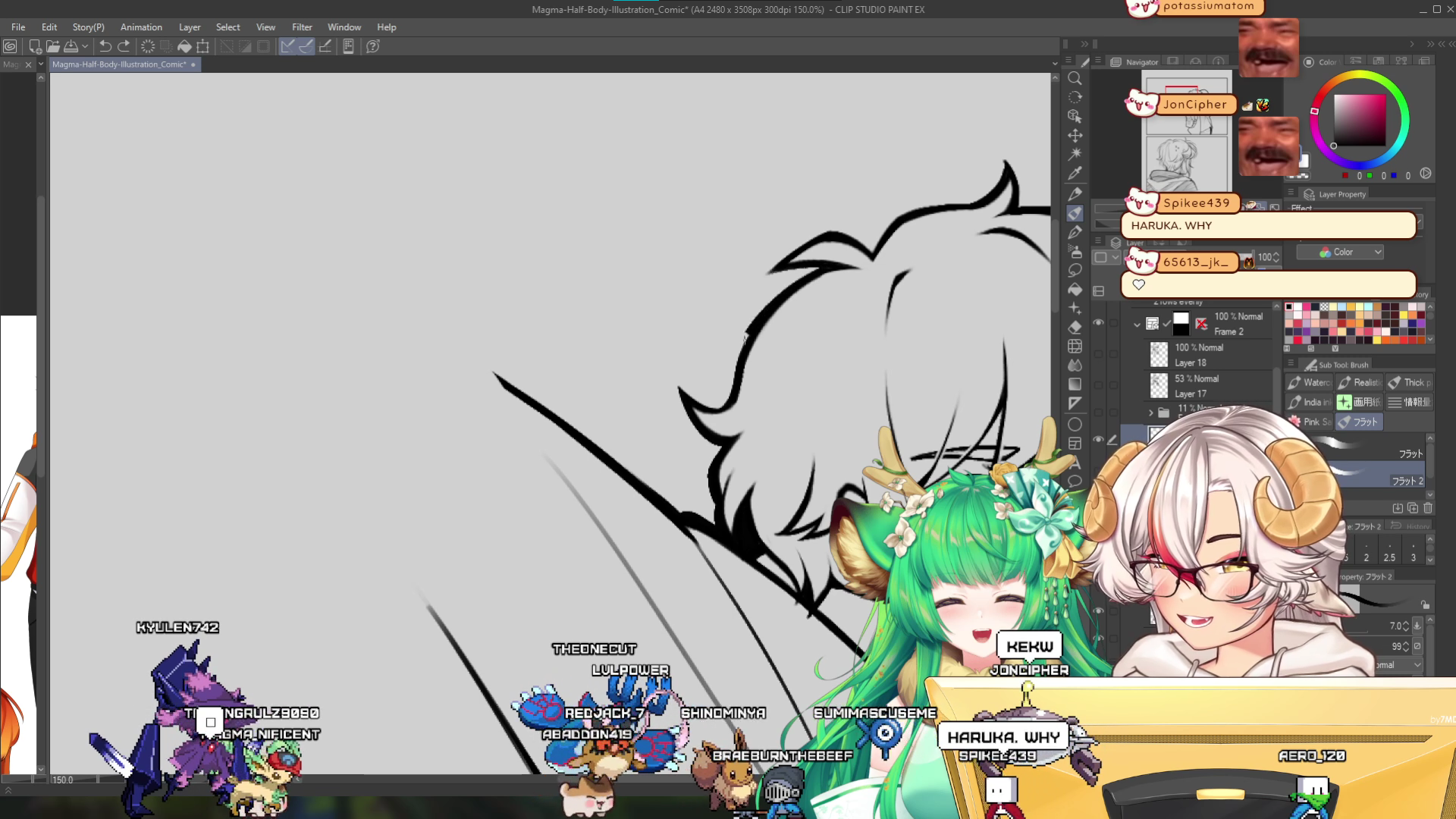Open the save options dropdown arrow
1456x819 pixels.
point(85,46)
